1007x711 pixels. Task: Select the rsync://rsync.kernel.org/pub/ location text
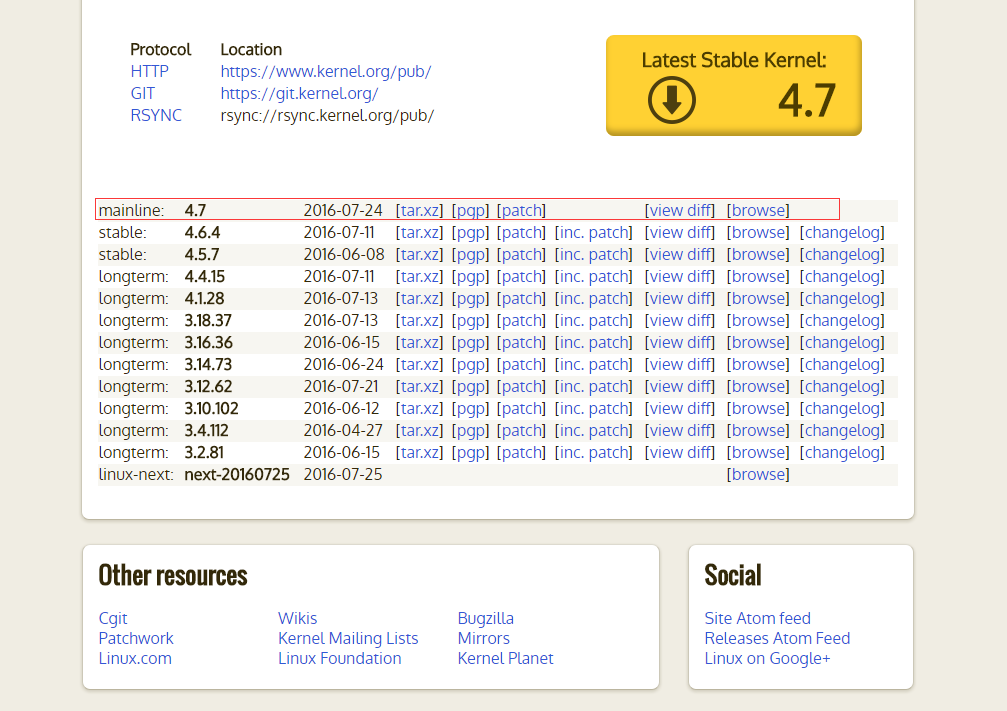pyautogui.click(x=328, y=115)
